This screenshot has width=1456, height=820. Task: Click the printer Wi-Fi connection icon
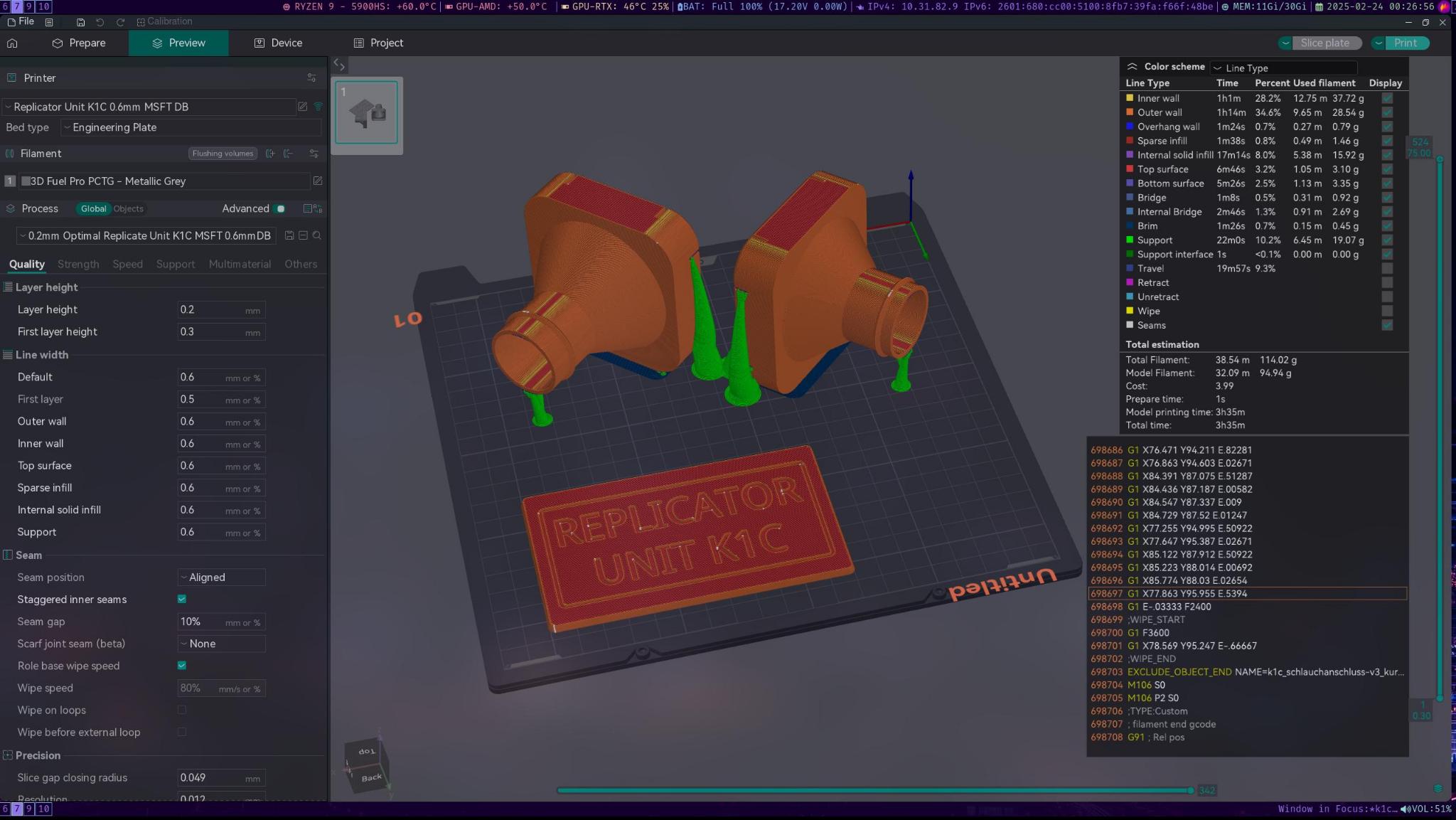(x=318, y=107)
